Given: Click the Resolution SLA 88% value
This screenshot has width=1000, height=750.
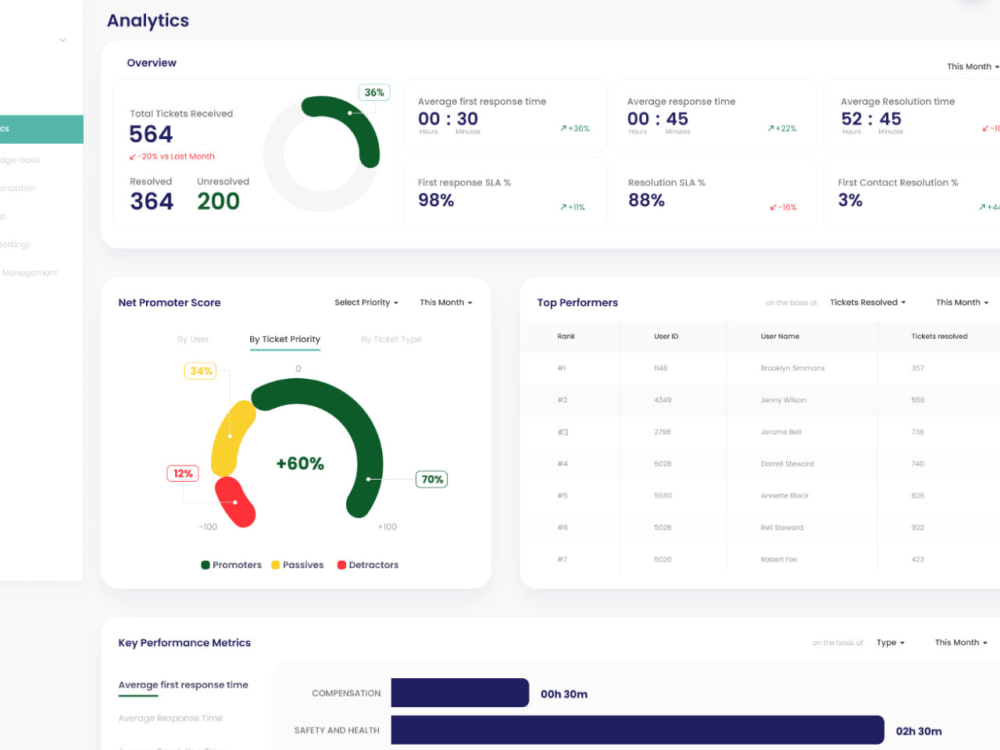Looking at the screenshot, I should coord(646,200).
